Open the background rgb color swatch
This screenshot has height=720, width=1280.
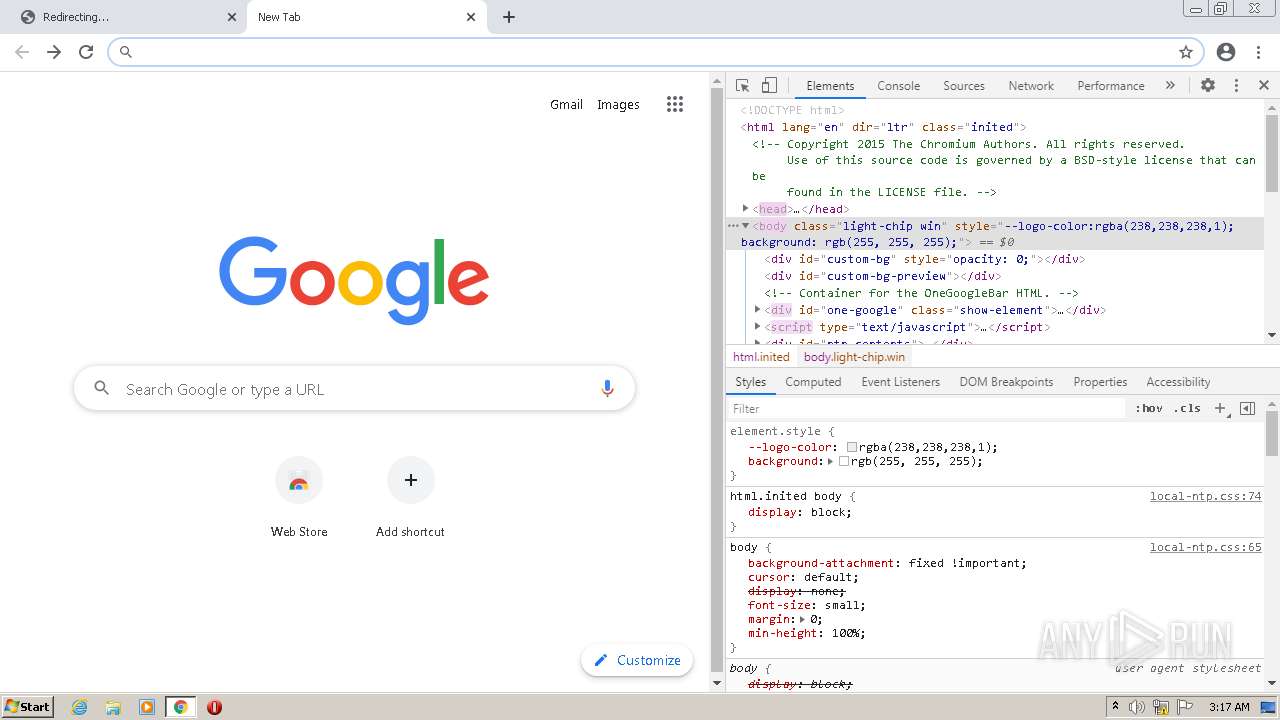pos(844,461)
